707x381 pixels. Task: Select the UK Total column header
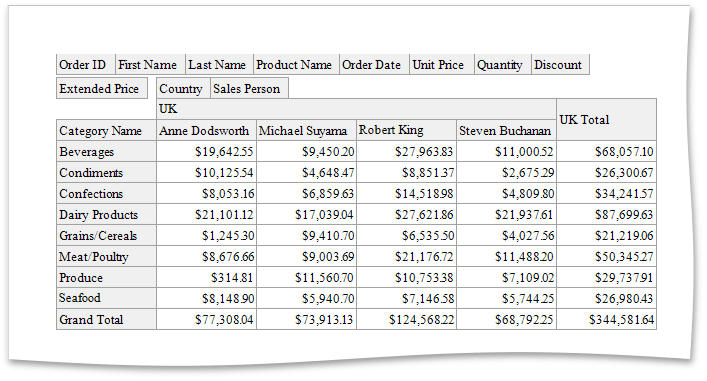[x=606, y=119]
